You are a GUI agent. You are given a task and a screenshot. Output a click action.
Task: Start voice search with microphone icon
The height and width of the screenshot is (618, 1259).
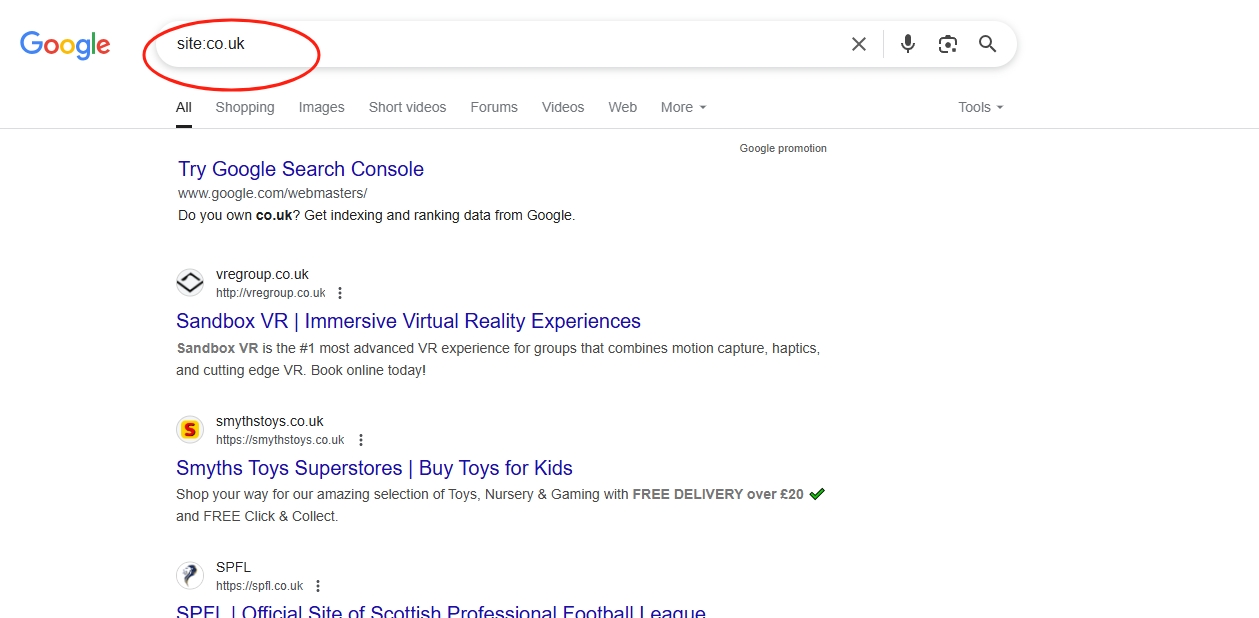(908, 44)
